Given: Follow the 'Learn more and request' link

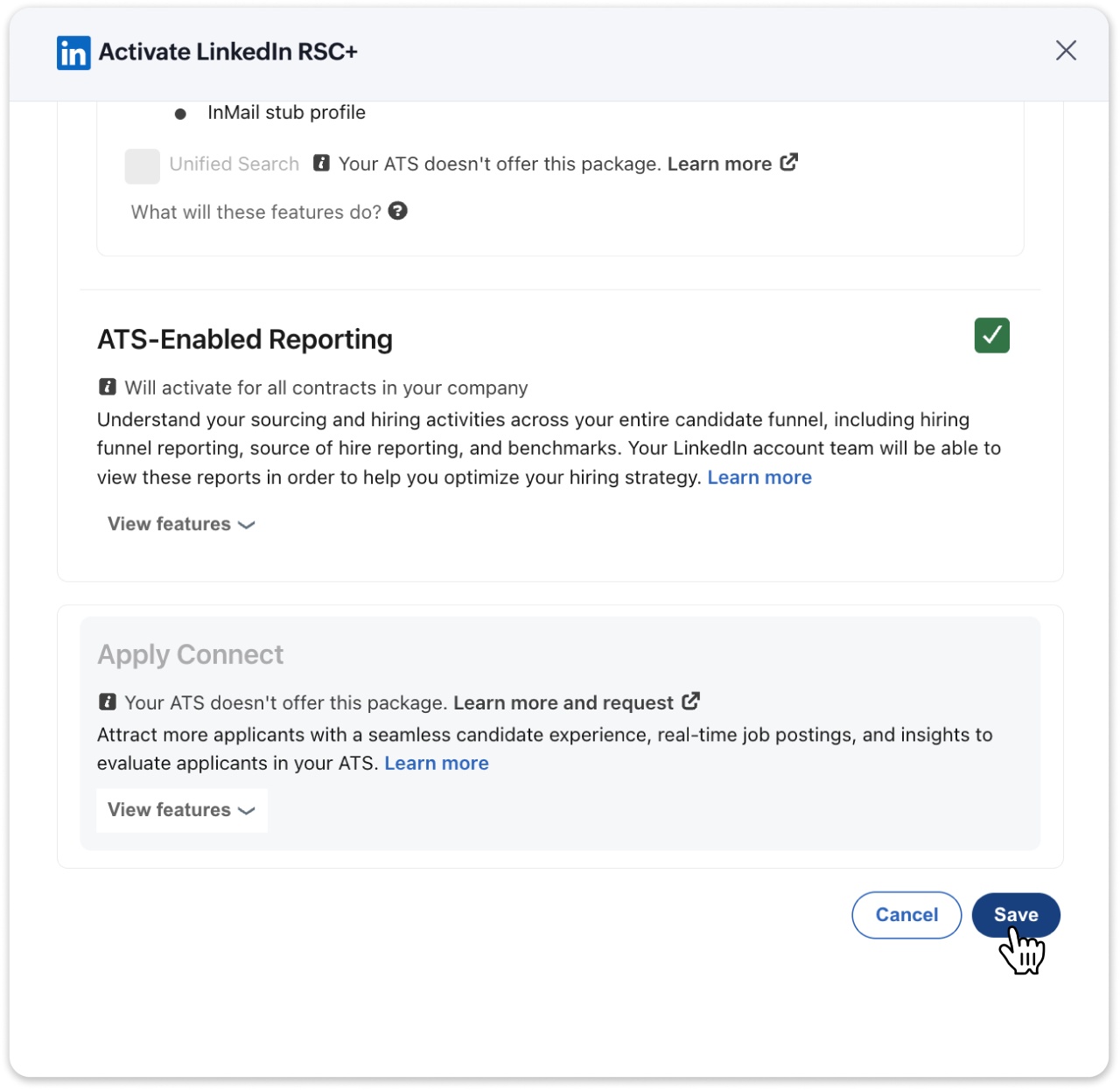Looking at the screenshot, I should [563, 703].
